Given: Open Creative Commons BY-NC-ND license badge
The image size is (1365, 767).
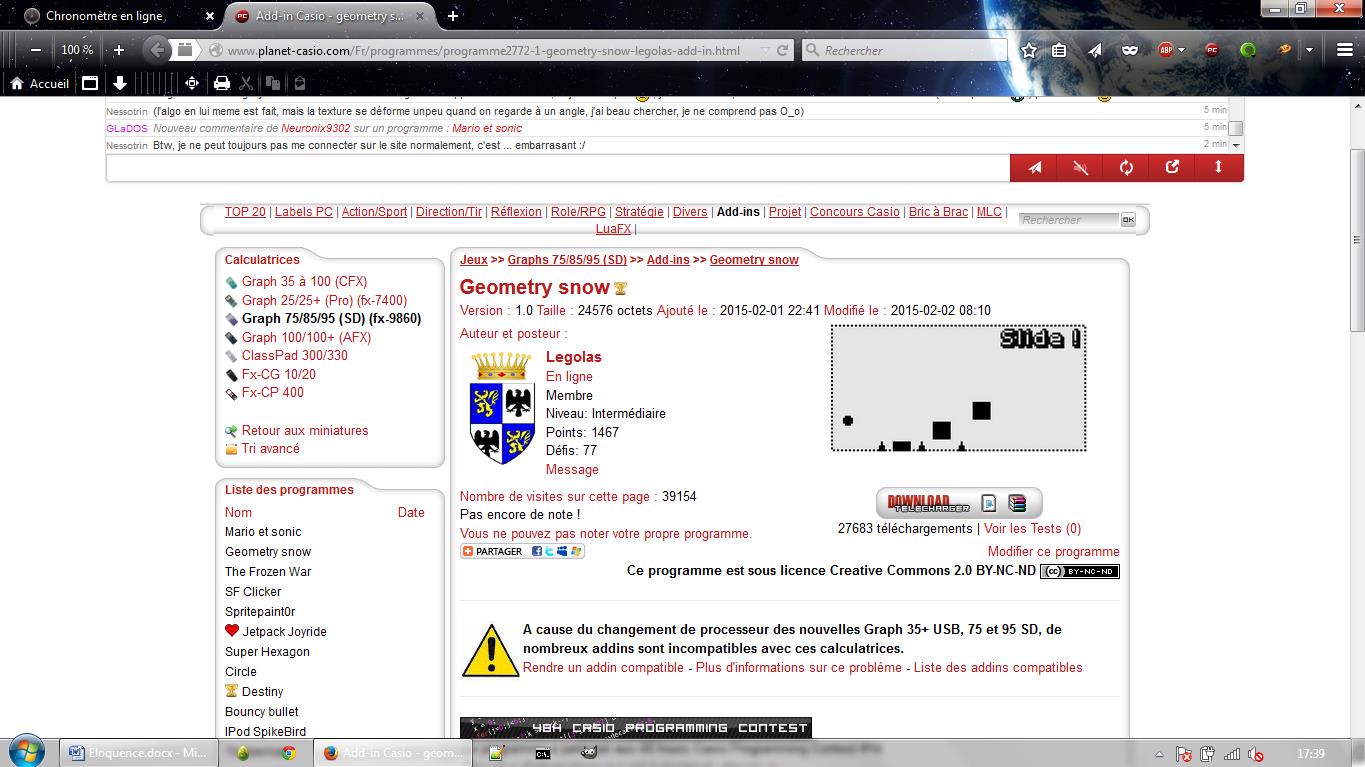Looking at the screenshot, I should click(x=1080, y=572).
